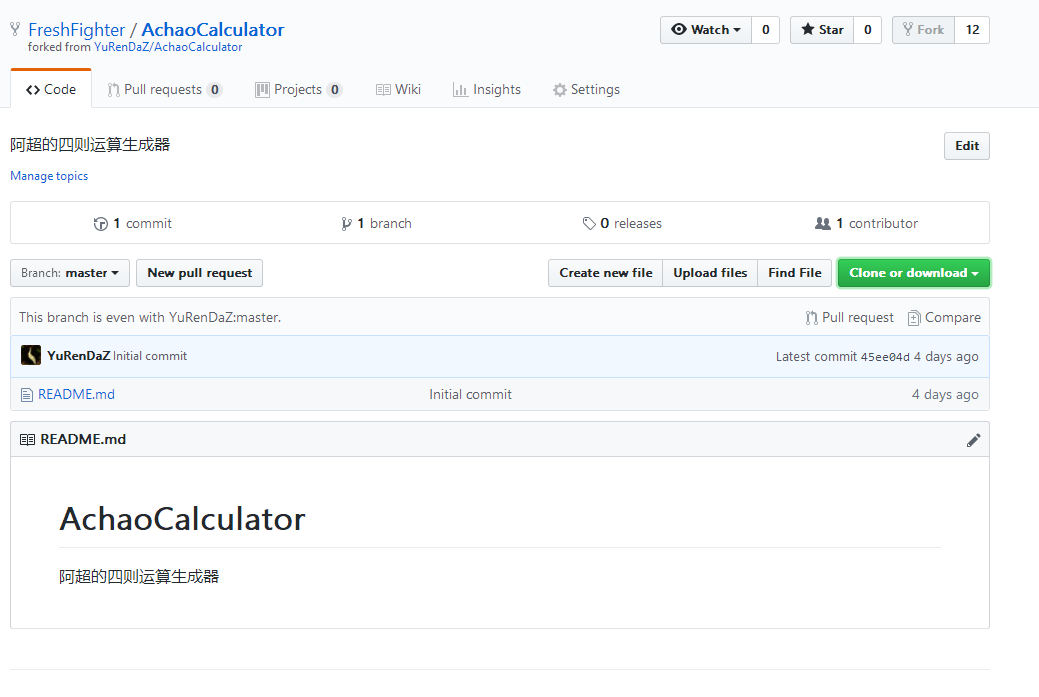Click Upload files
The height and width of the screenshot is (697, 1039).
pos(710,273)
